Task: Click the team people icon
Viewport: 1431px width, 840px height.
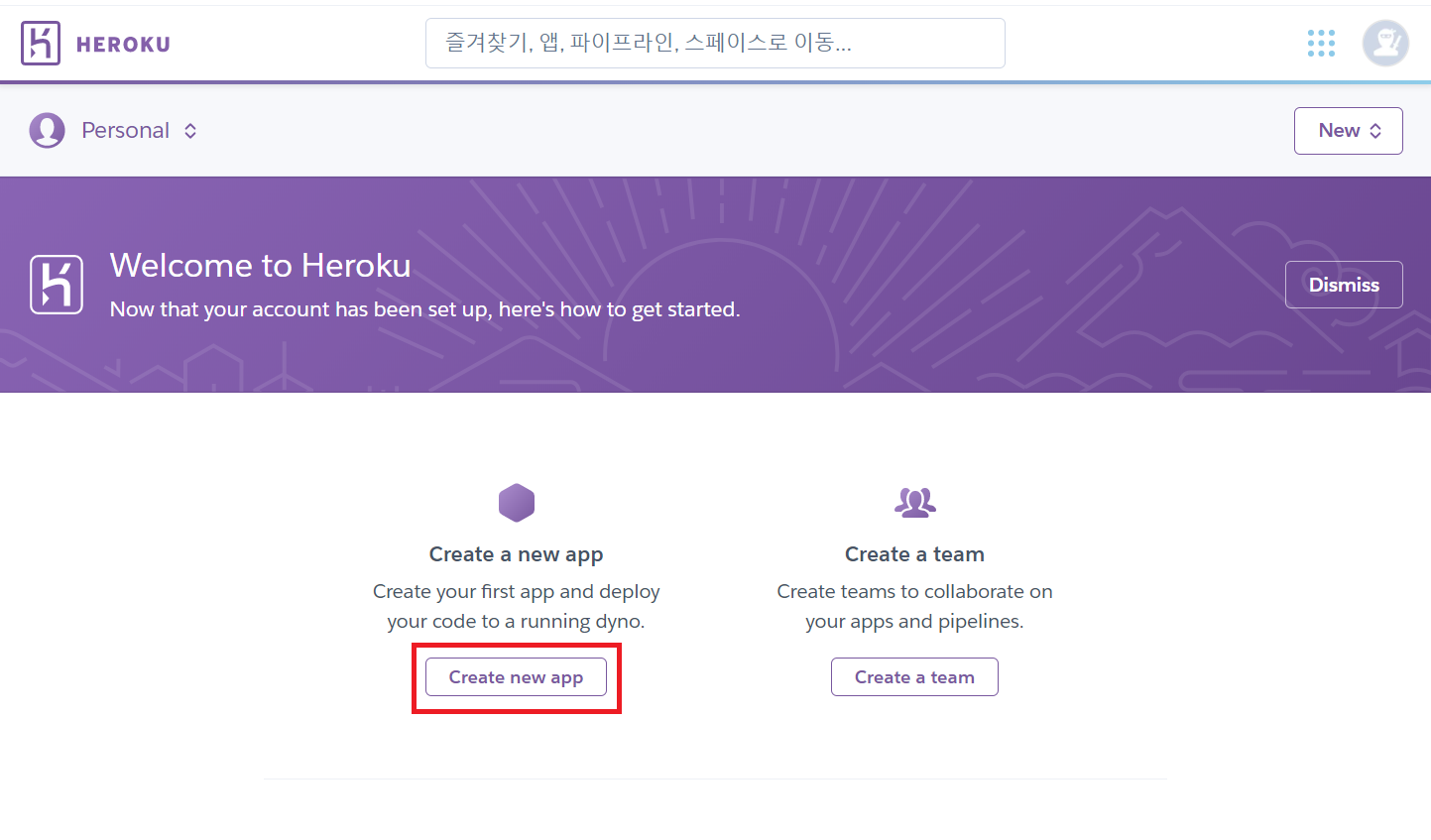Action: (x=914, y=503)
